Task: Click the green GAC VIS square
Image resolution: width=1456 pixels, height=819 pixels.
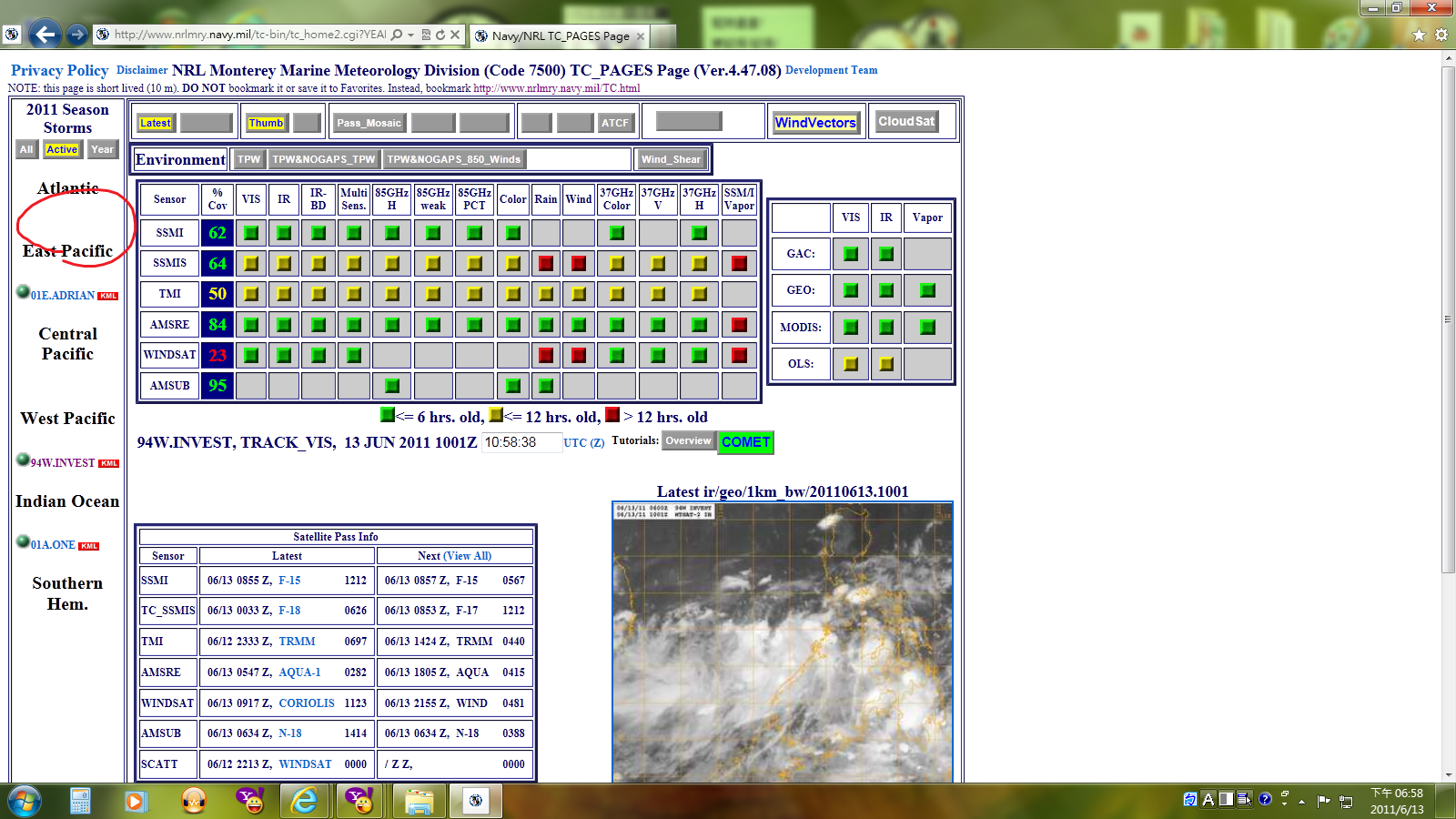Action: (x=851, y=254)
